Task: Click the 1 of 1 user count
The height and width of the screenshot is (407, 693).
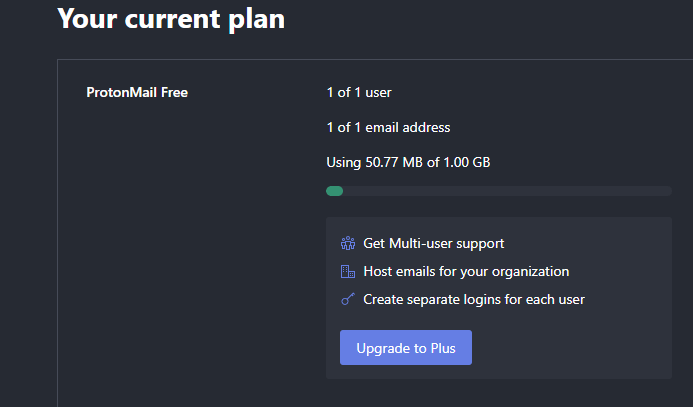Action: coord(359,92)
